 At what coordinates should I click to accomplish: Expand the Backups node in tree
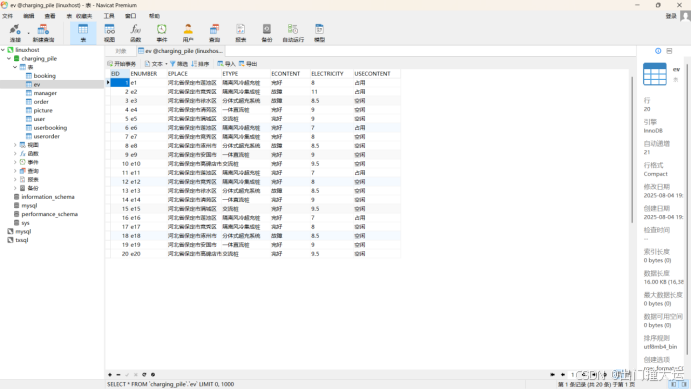point(15,188)
